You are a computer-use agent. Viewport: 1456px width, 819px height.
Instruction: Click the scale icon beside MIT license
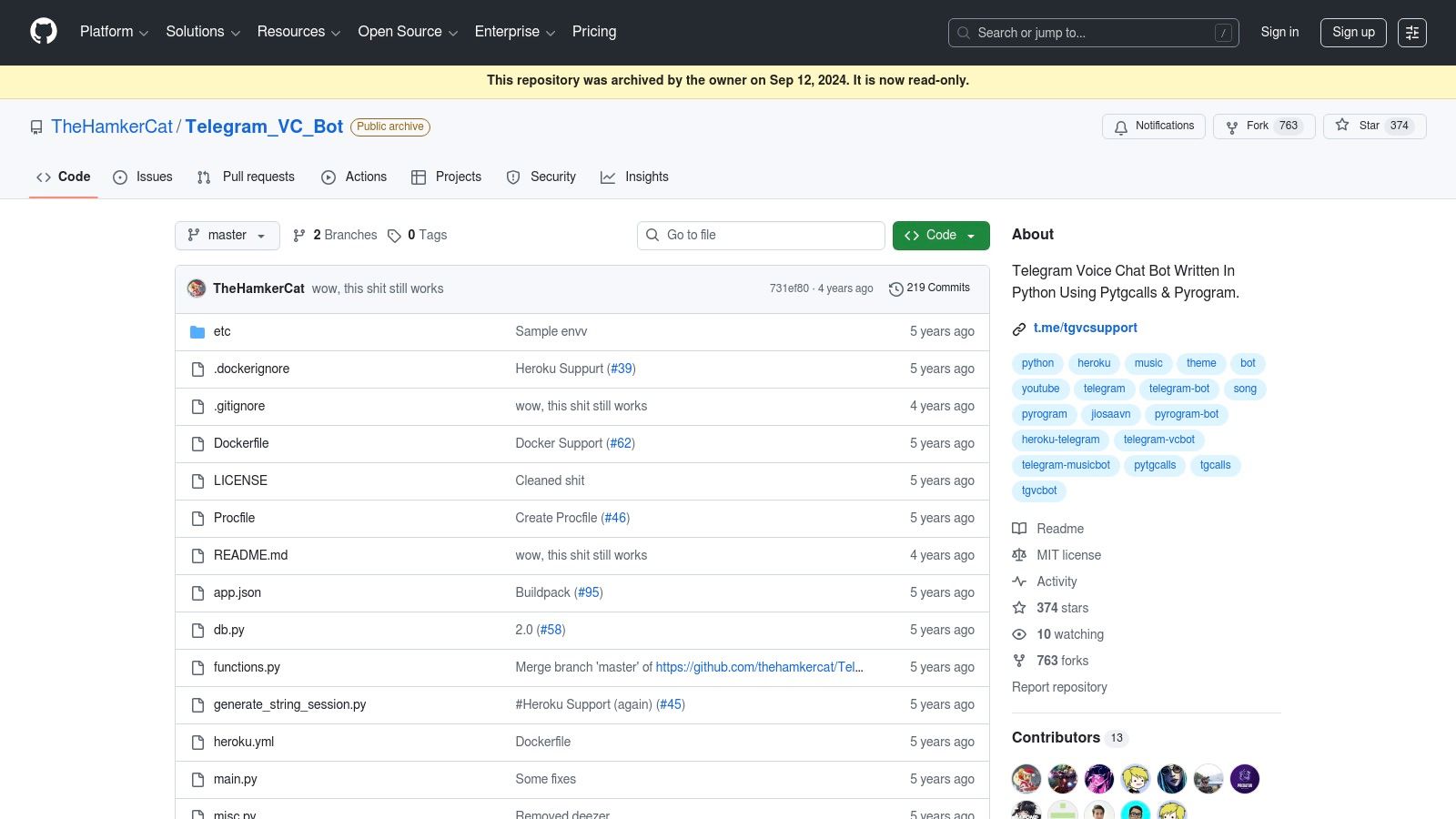[x=1019, y=555]
